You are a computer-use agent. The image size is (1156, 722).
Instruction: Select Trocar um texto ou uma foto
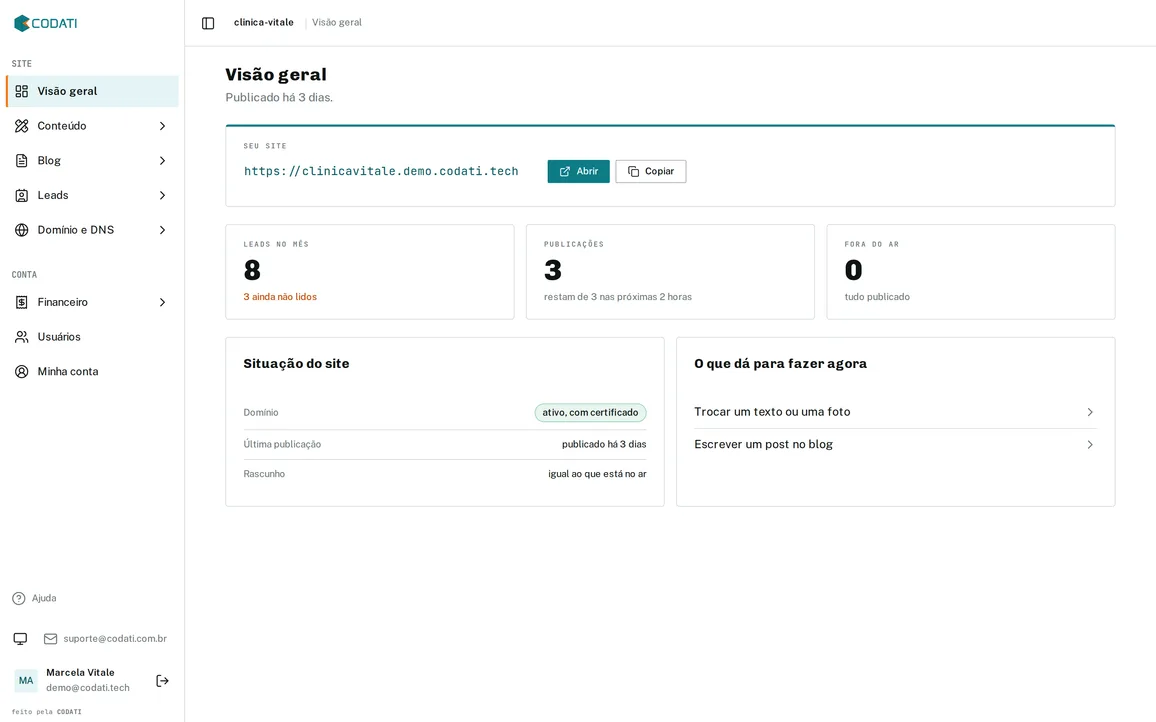896,412
